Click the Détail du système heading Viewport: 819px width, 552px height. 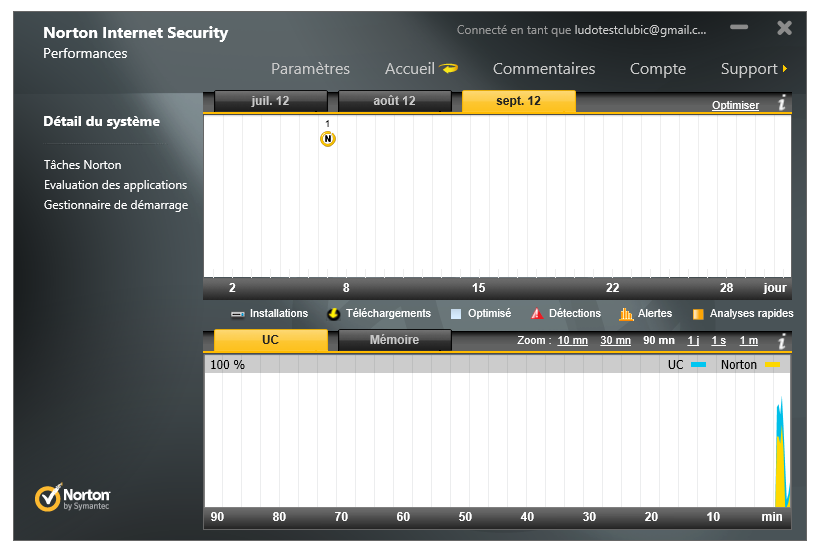[101, 122]
